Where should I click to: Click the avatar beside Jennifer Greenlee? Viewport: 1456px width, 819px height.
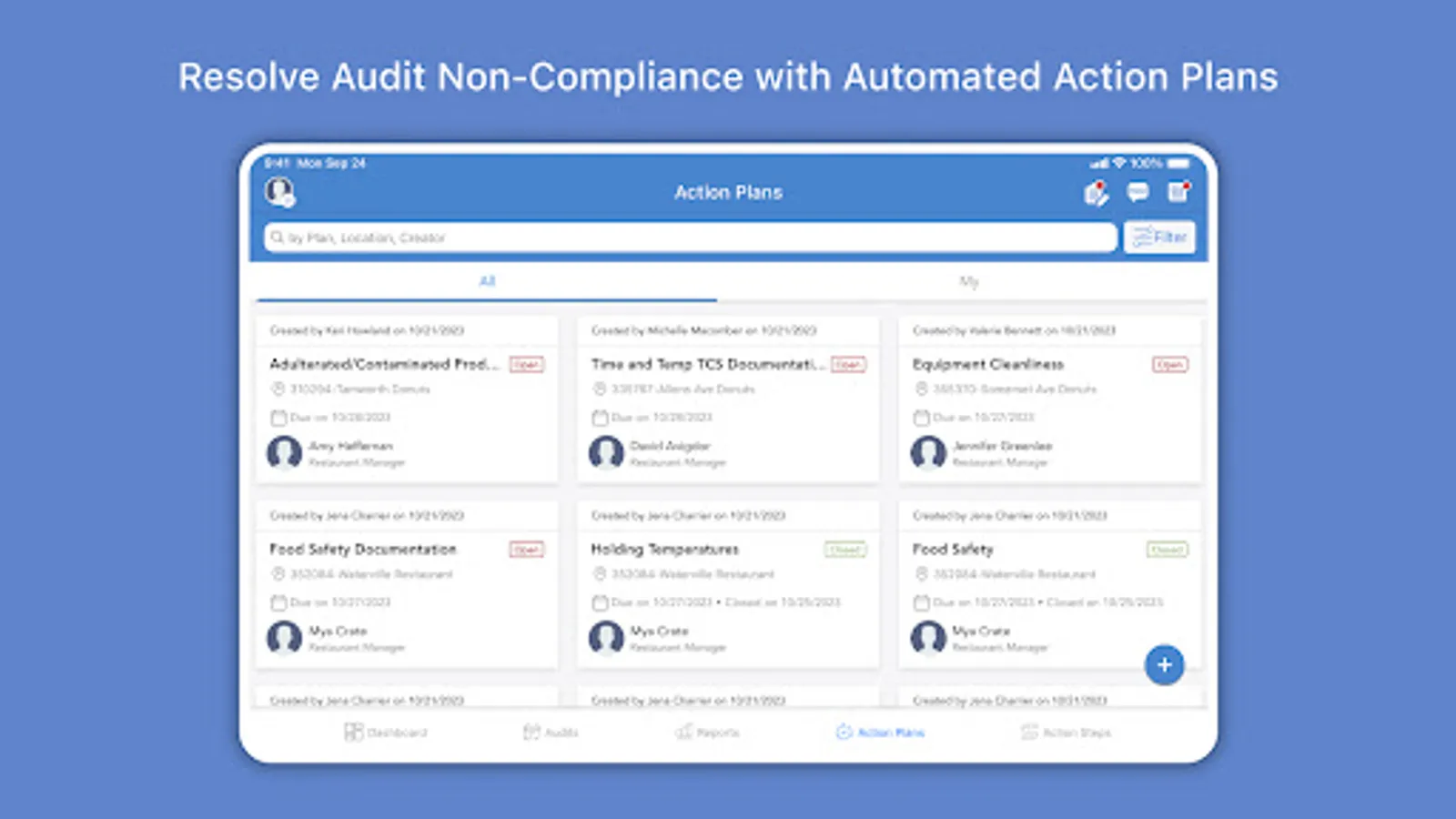pos(928,452)
